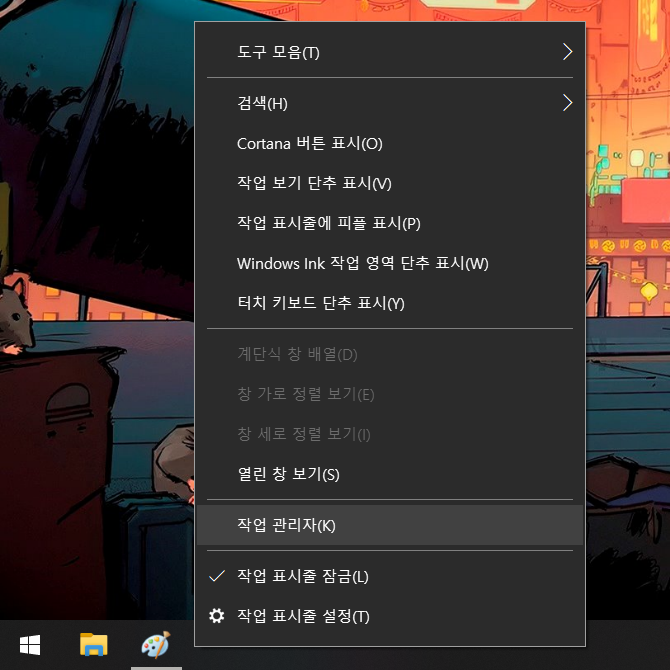Toggle Windows Ink 작업 영역 단추 표시(W)

pos(390,263)
